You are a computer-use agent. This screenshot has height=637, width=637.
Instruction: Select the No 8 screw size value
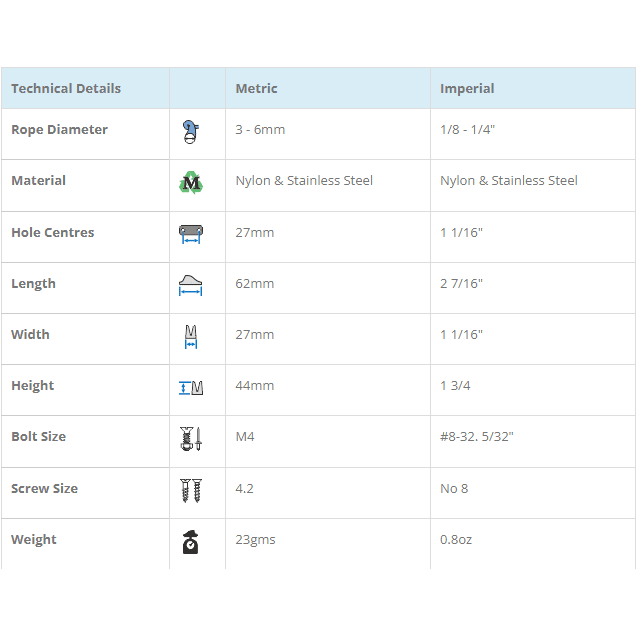(x=454, y=489)
